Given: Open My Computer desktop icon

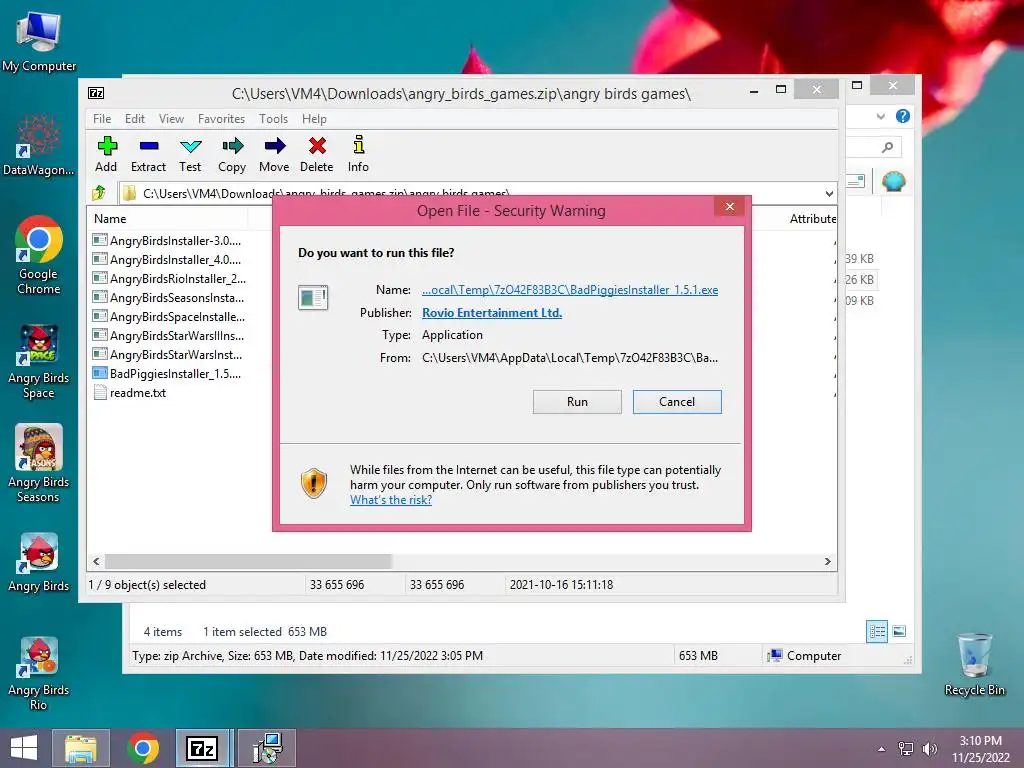Looking at the screenshot, I should click(x=39, y=42).
